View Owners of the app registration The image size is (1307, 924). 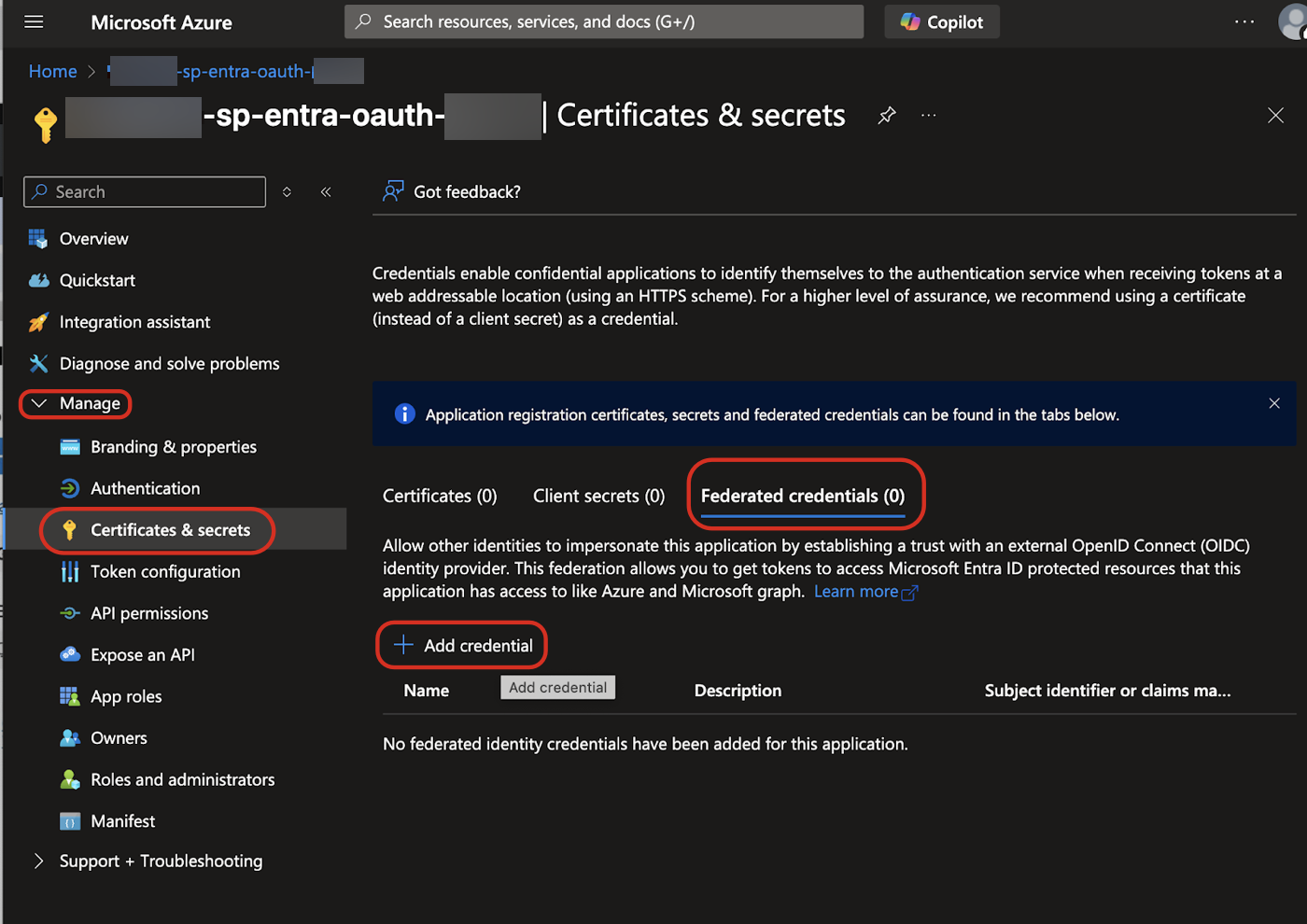118,737
